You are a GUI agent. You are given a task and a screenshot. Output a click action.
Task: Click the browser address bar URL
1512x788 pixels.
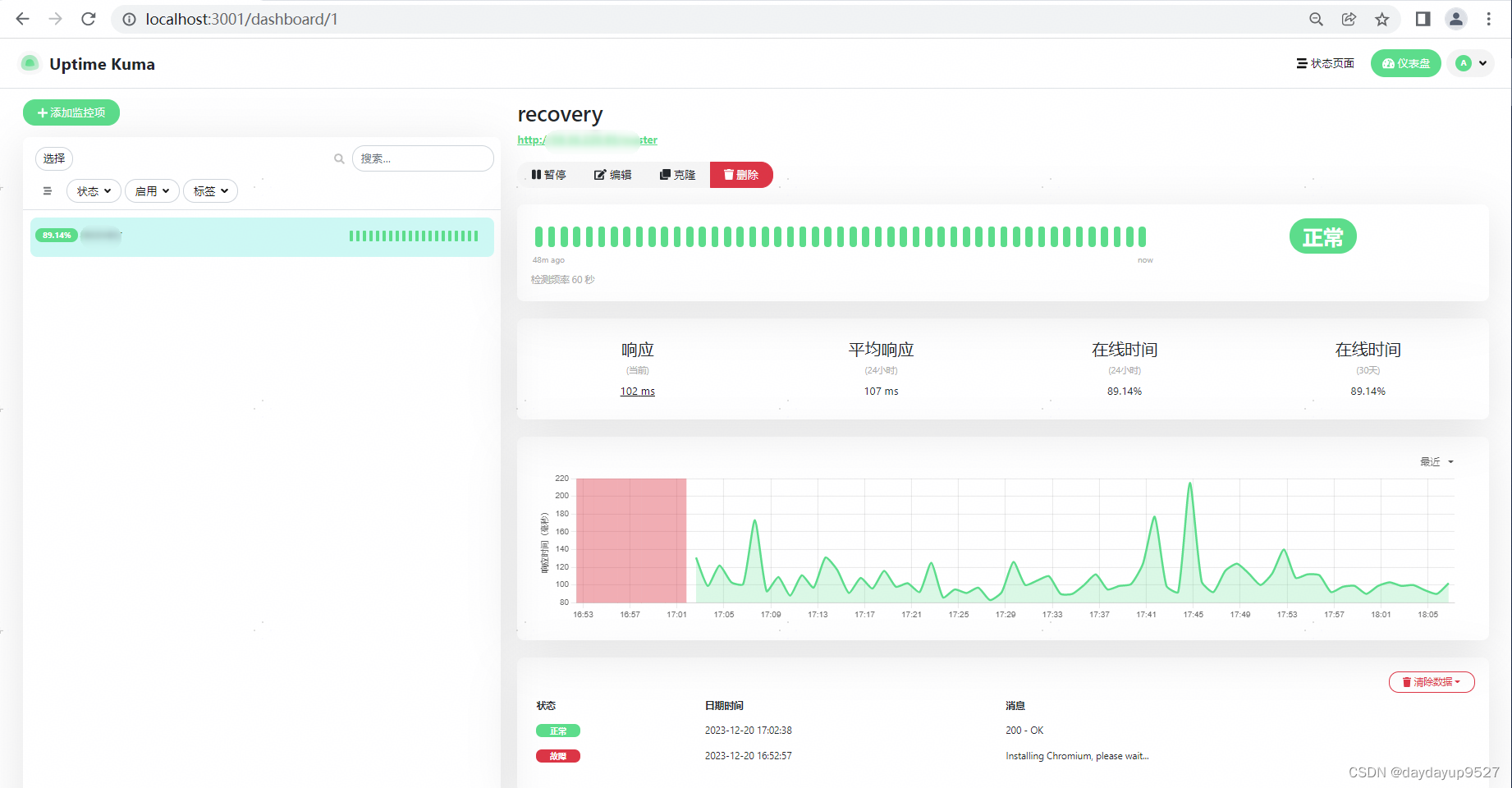click(x=242, y=19)
